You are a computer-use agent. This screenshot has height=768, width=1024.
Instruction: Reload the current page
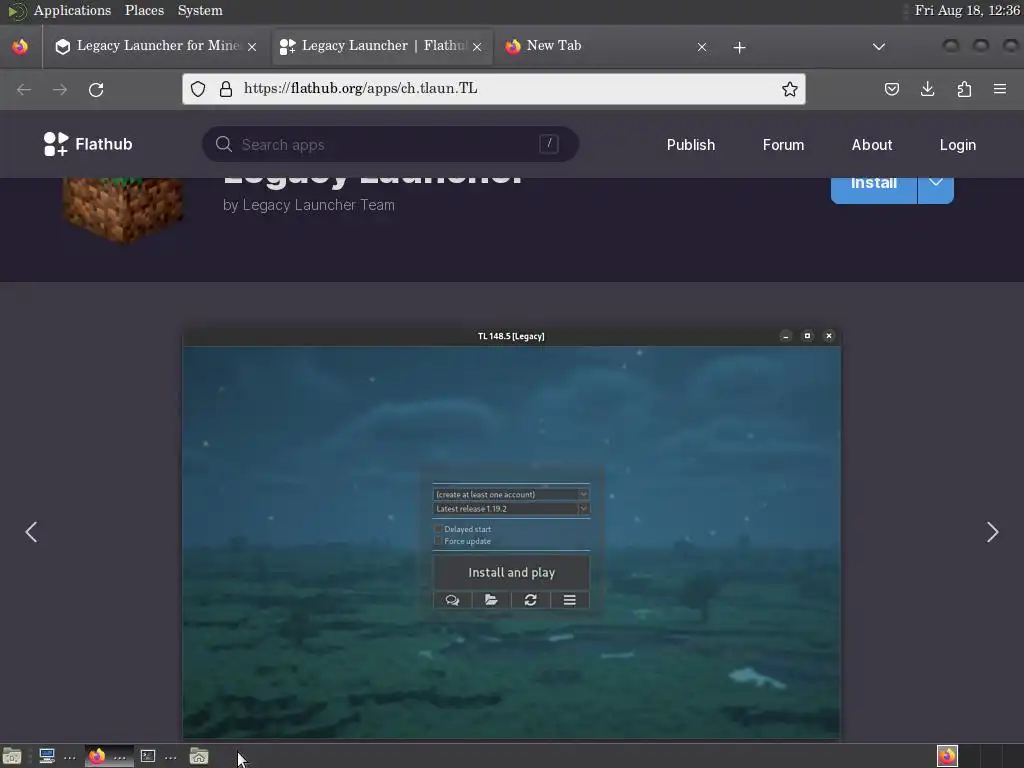pos(96,89)
